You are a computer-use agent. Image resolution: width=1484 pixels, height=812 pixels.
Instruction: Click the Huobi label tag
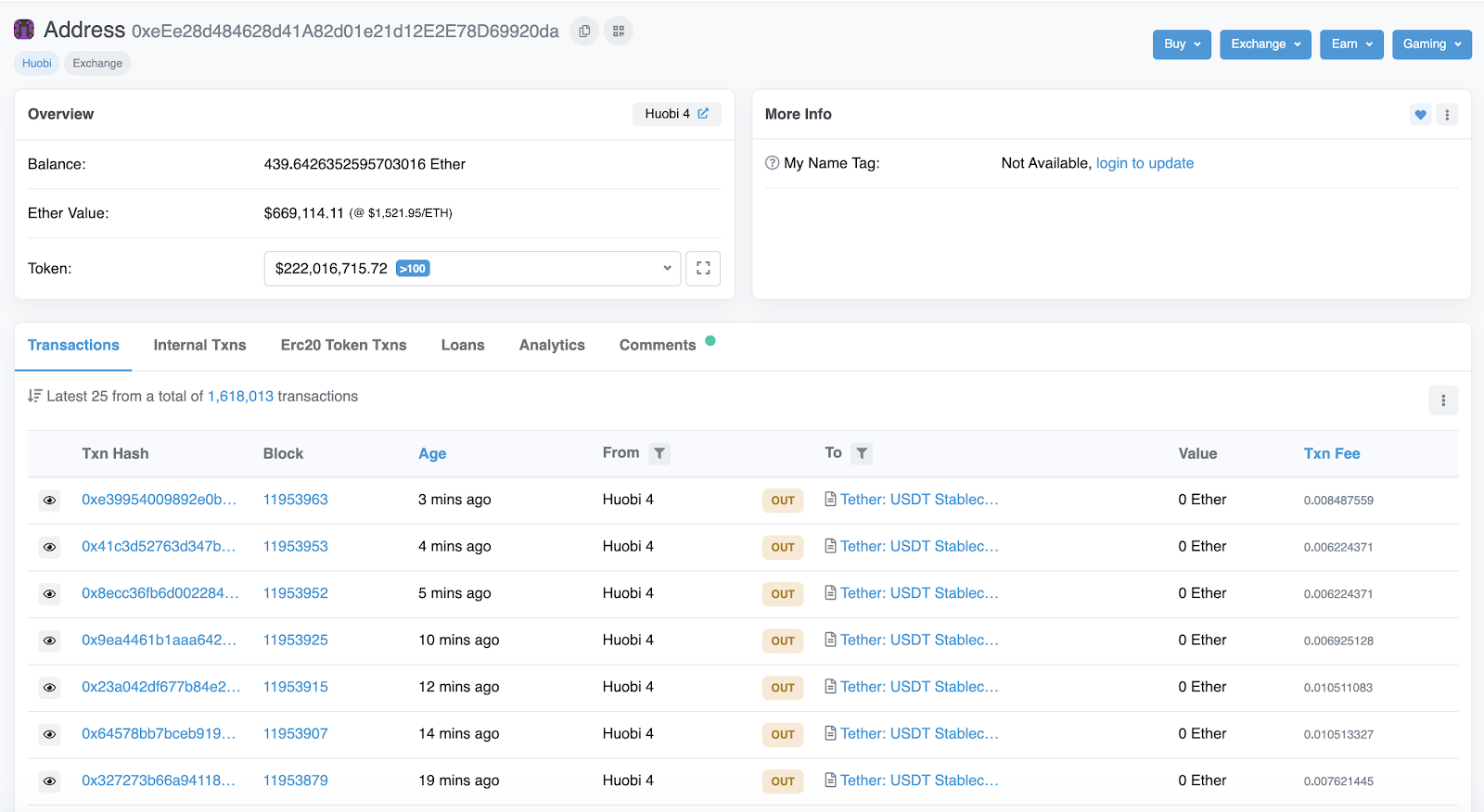tap(37, 63)
